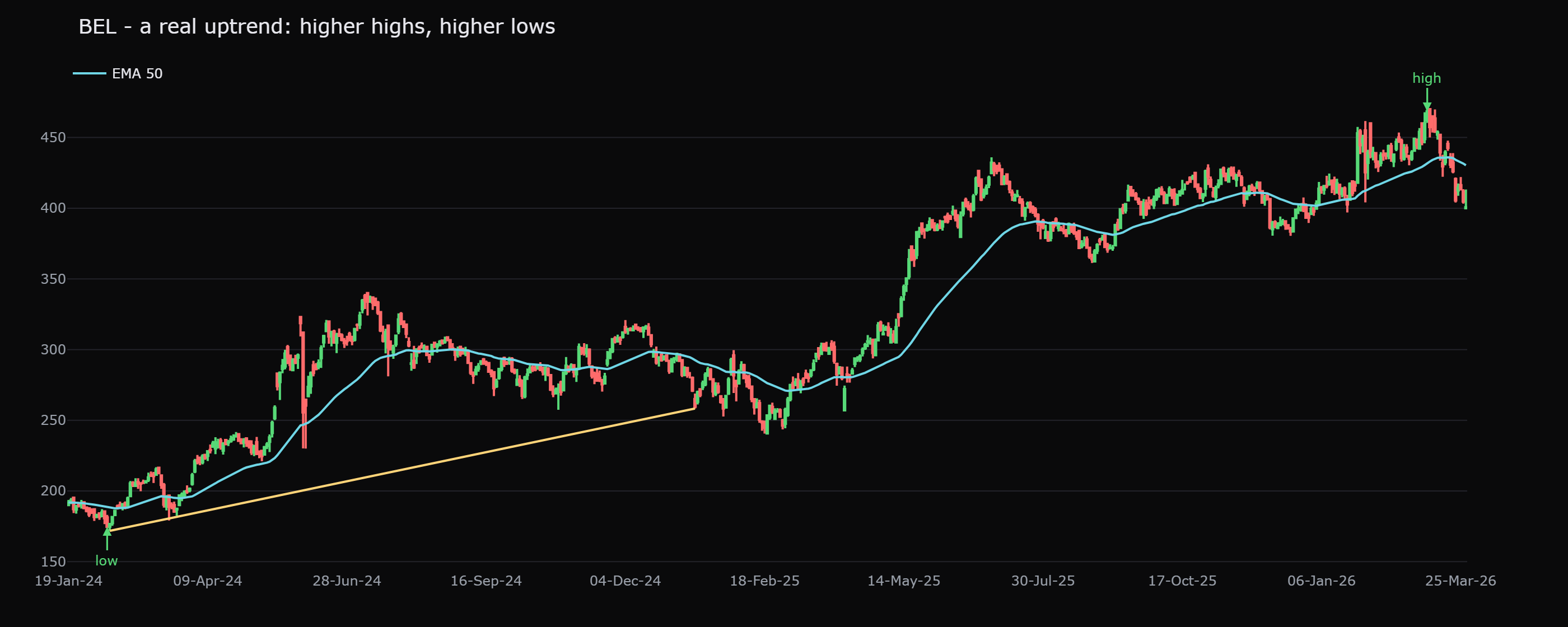Click the 14-May-25 date label

click(x=903, y=581)
